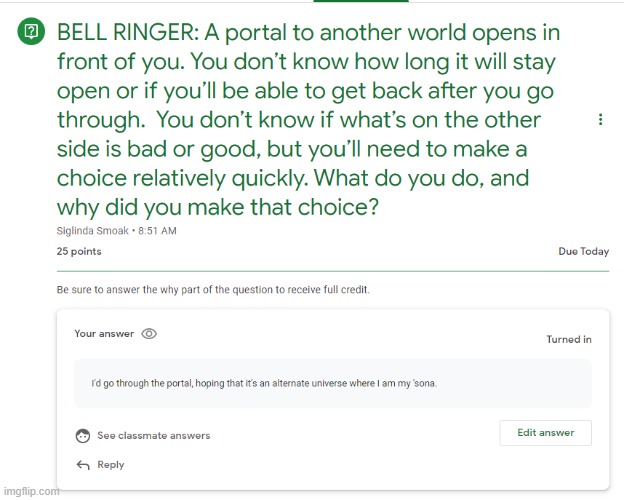The height and width of the screenshot is (500, 624).
Task: Click the reply arrow icon
Action: coord(83,465)
